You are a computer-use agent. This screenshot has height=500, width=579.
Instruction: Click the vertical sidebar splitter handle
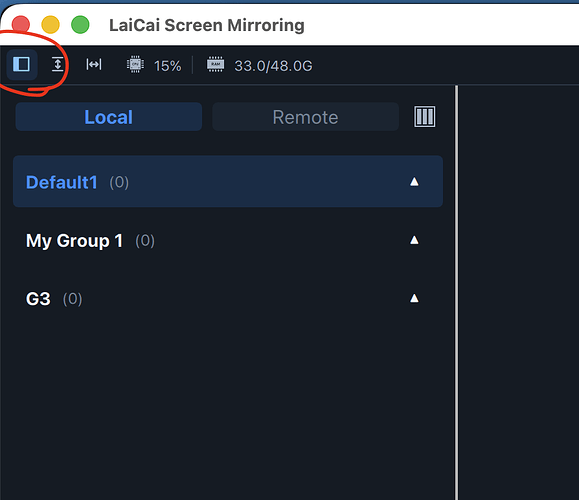coord(456,292)
